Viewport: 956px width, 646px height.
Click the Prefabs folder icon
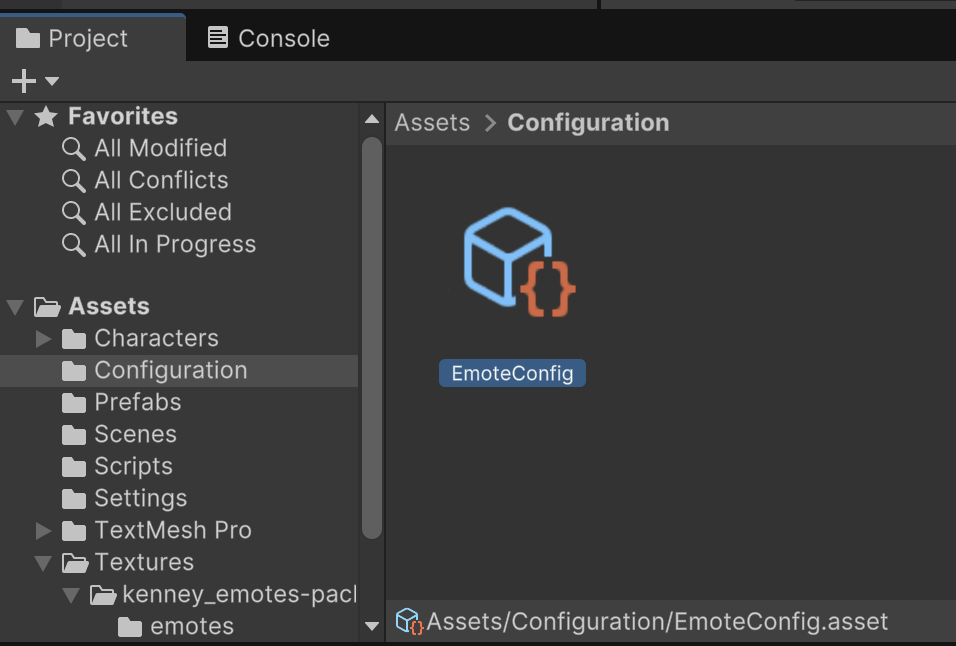pyautogui.click(x=73, y=403)
